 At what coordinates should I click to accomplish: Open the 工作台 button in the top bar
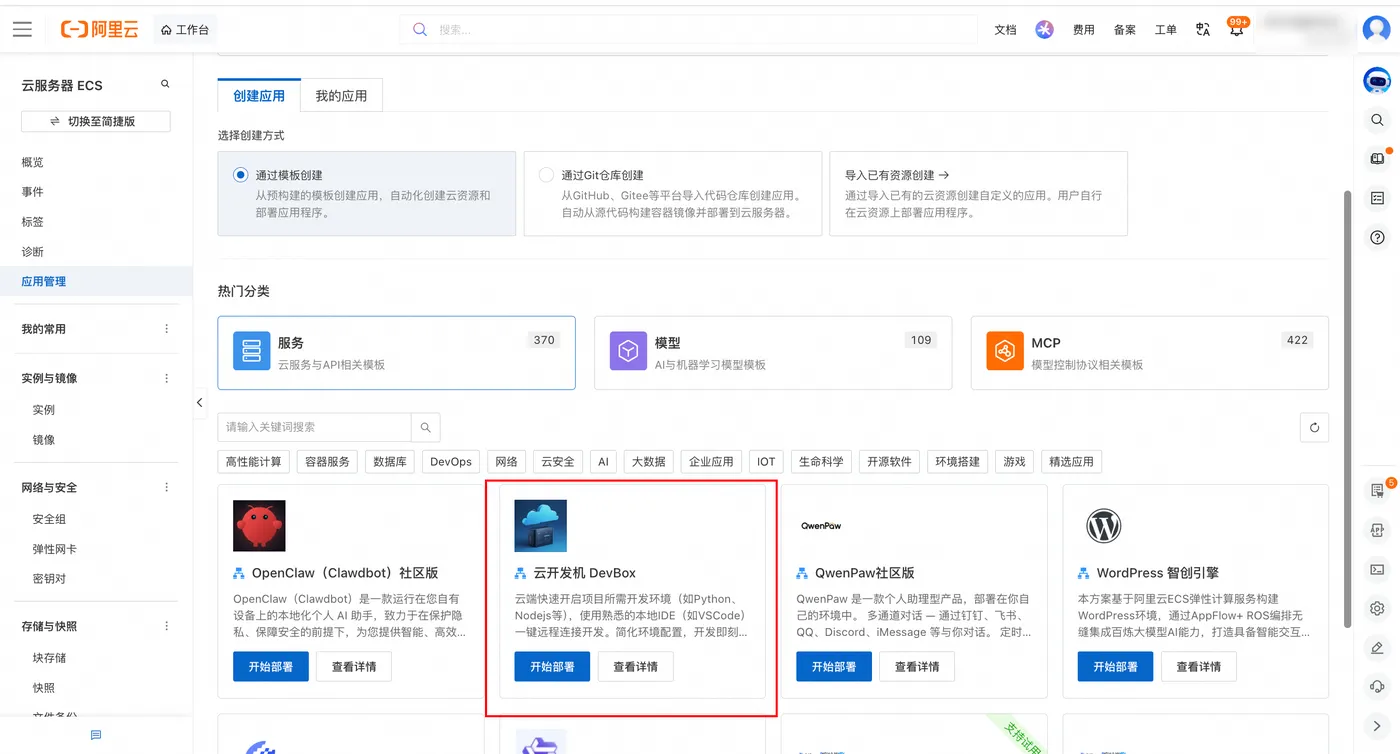[x=185, y=30]
